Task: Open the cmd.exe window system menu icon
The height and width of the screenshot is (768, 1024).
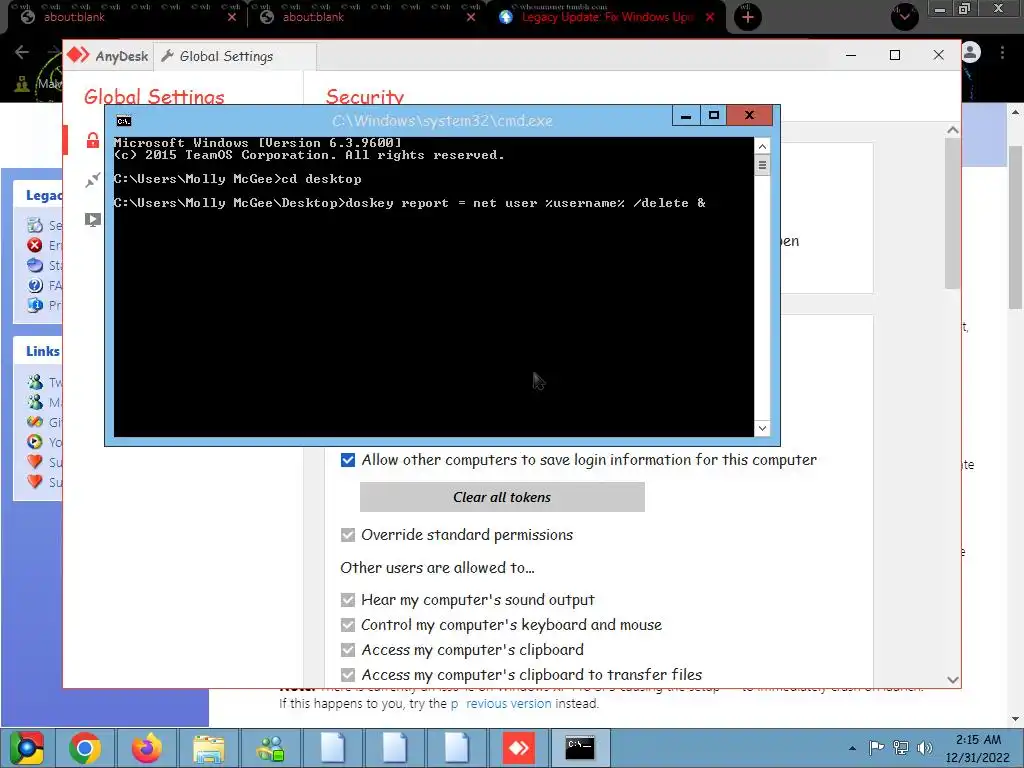Action: point(123,121)
